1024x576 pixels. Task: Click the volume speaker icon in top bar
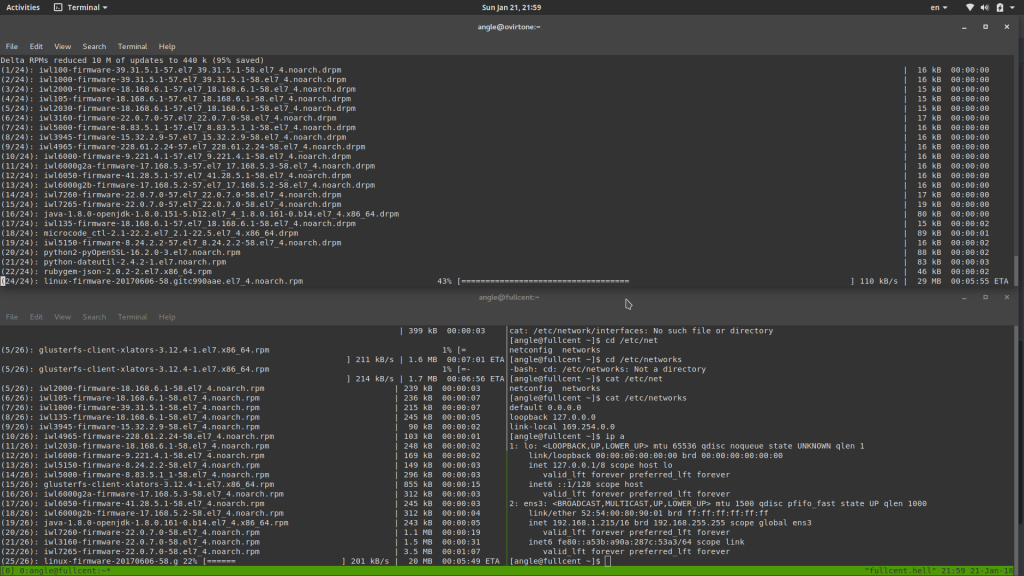coord(986,7)
